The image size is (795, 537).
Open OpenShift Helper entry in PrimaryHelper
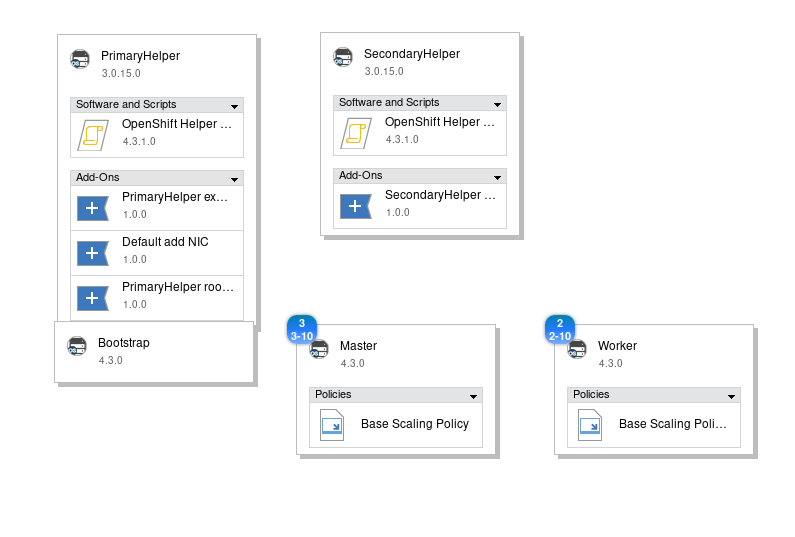157,135
